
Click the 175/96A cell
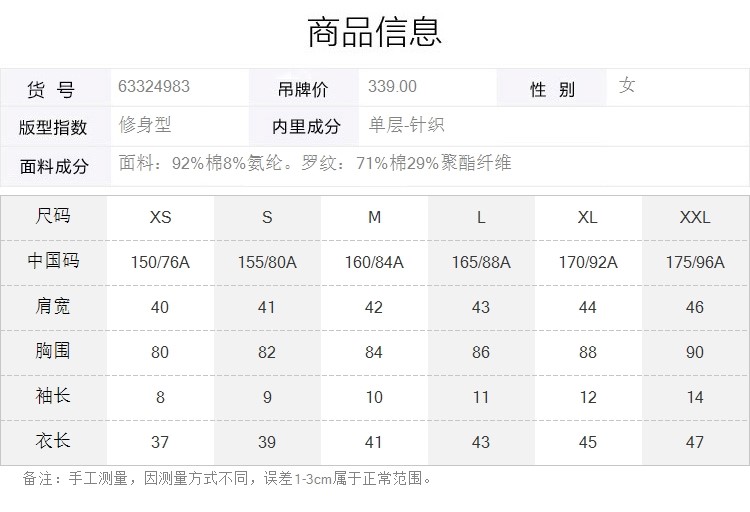point(695,262)
